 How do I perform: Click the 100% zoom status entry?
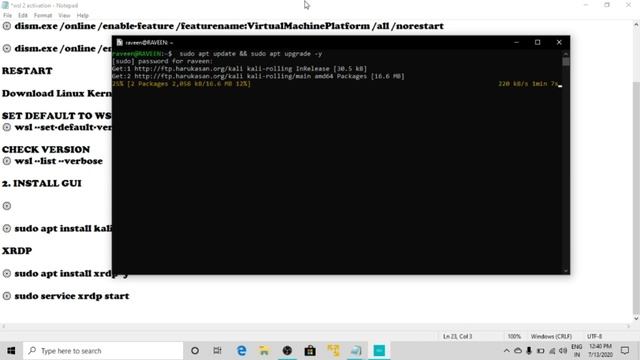point(514,336)
